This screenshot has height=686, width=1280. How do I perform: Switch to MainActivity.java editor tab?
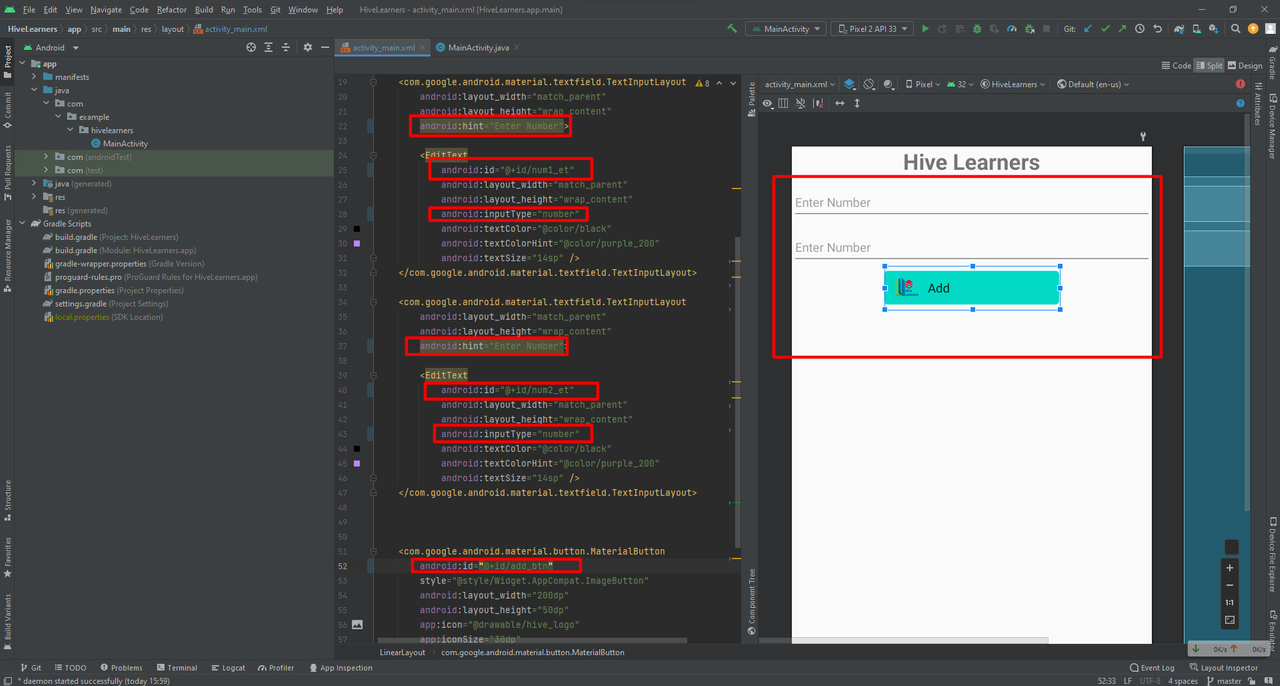477,47
